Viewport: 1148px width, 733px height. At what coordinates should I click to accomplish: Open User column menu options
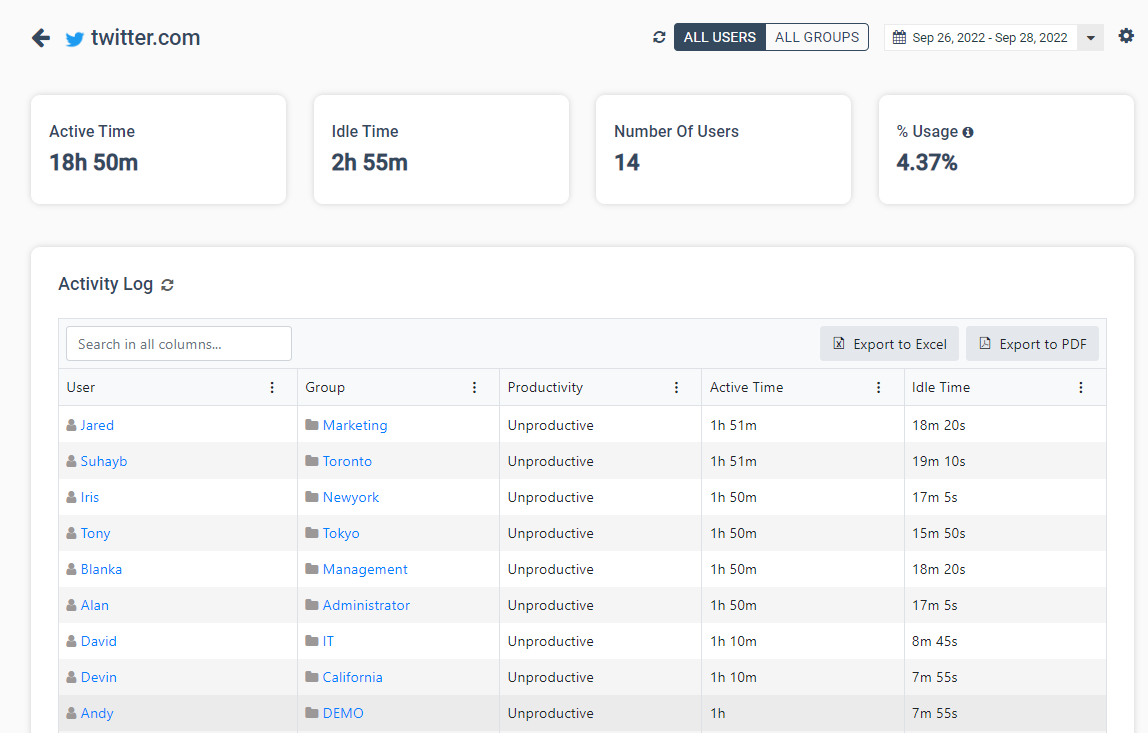(272, 387)
